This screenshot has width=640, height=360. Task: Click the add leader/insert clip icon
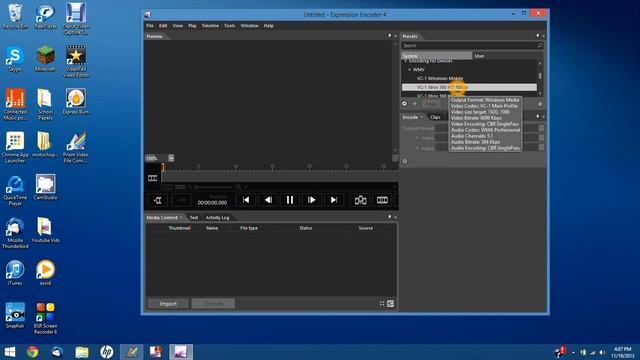pyautogui.click(x=158, y=200)
